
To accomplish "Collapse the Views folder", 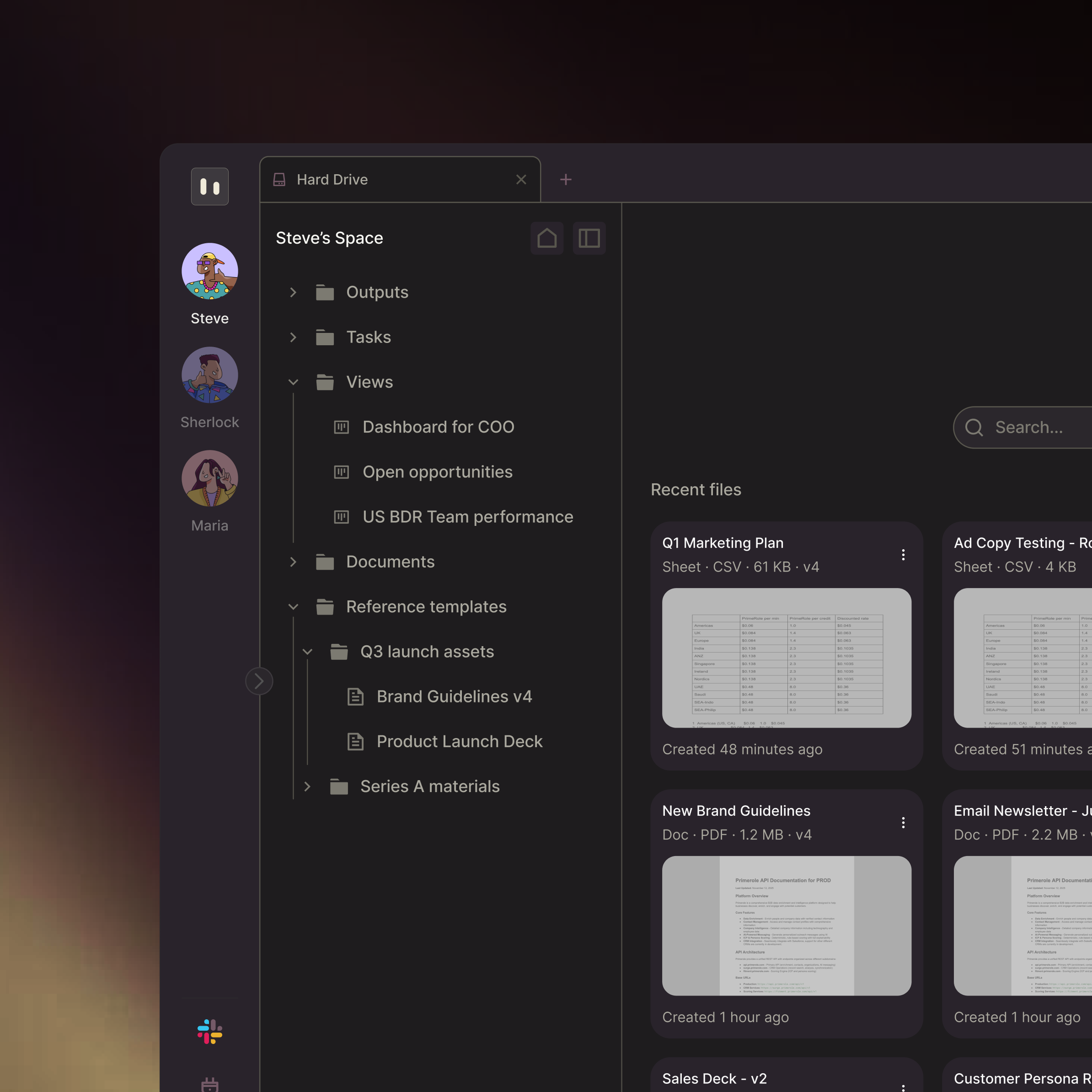I will tap(293, 382).
